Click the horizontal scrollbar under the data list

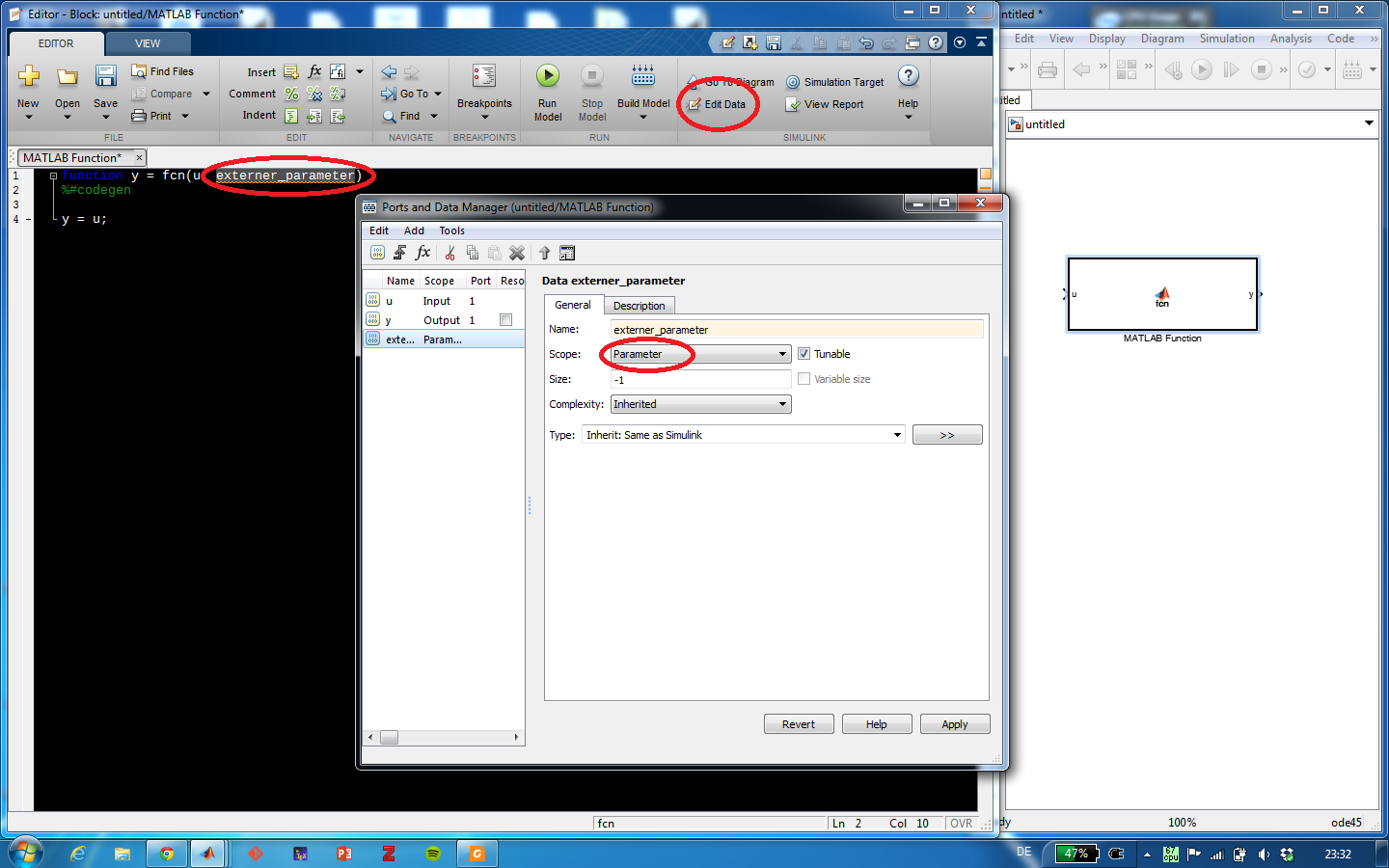click(x=444, y=737)
